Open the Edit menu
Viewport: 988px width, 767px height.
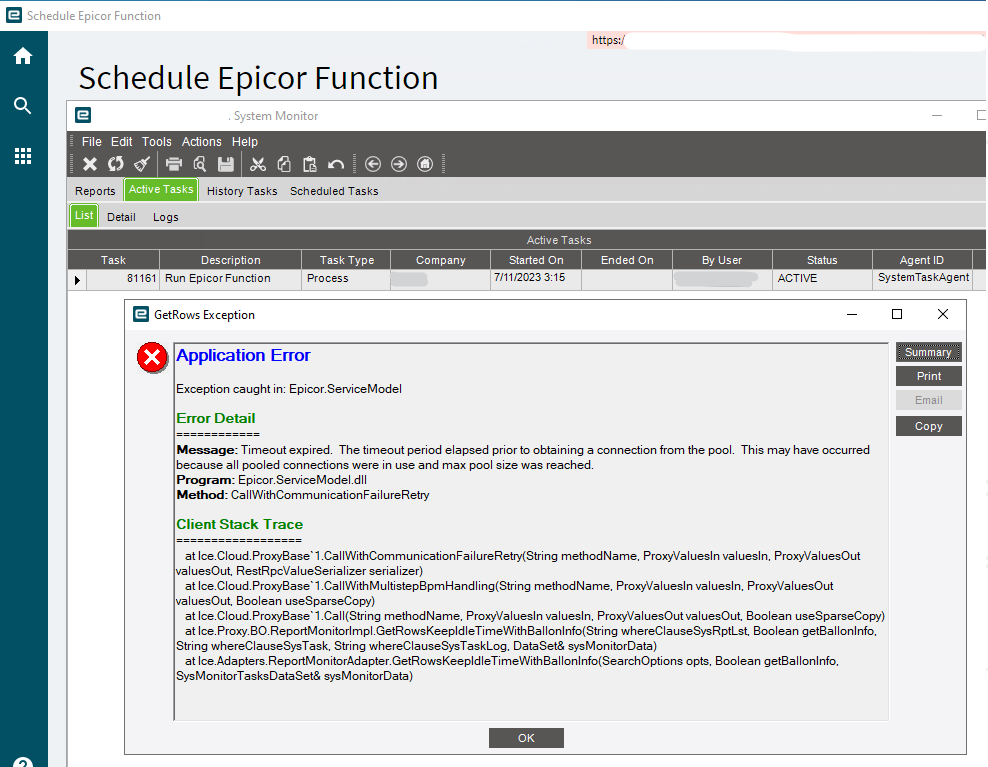[122, 142]
